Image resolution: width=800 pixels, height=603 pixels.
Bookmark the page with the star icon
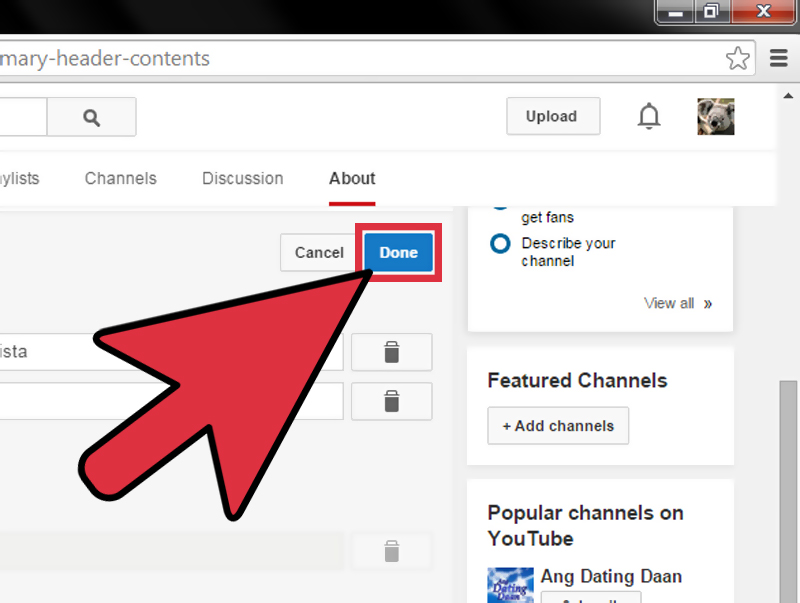point(738,58)
